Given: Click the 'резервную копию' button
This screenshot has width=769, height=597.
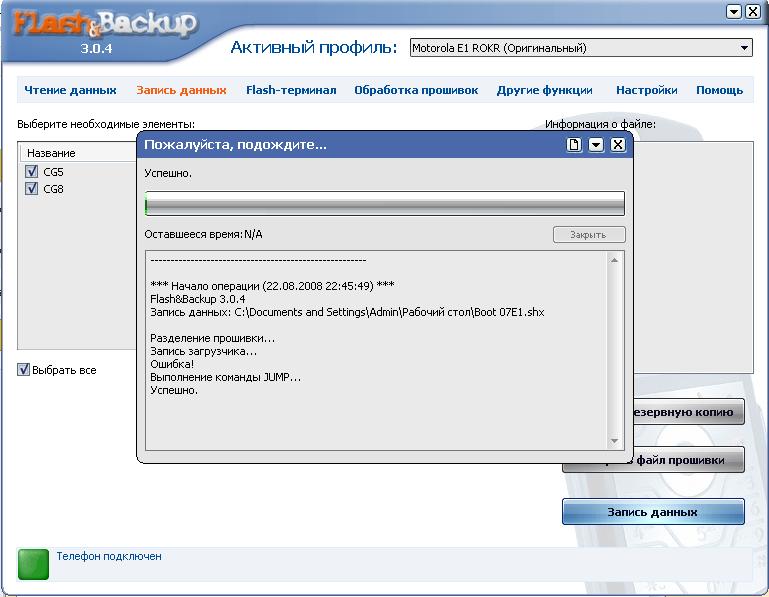Looking at the screenshot, I should (689, 412).
